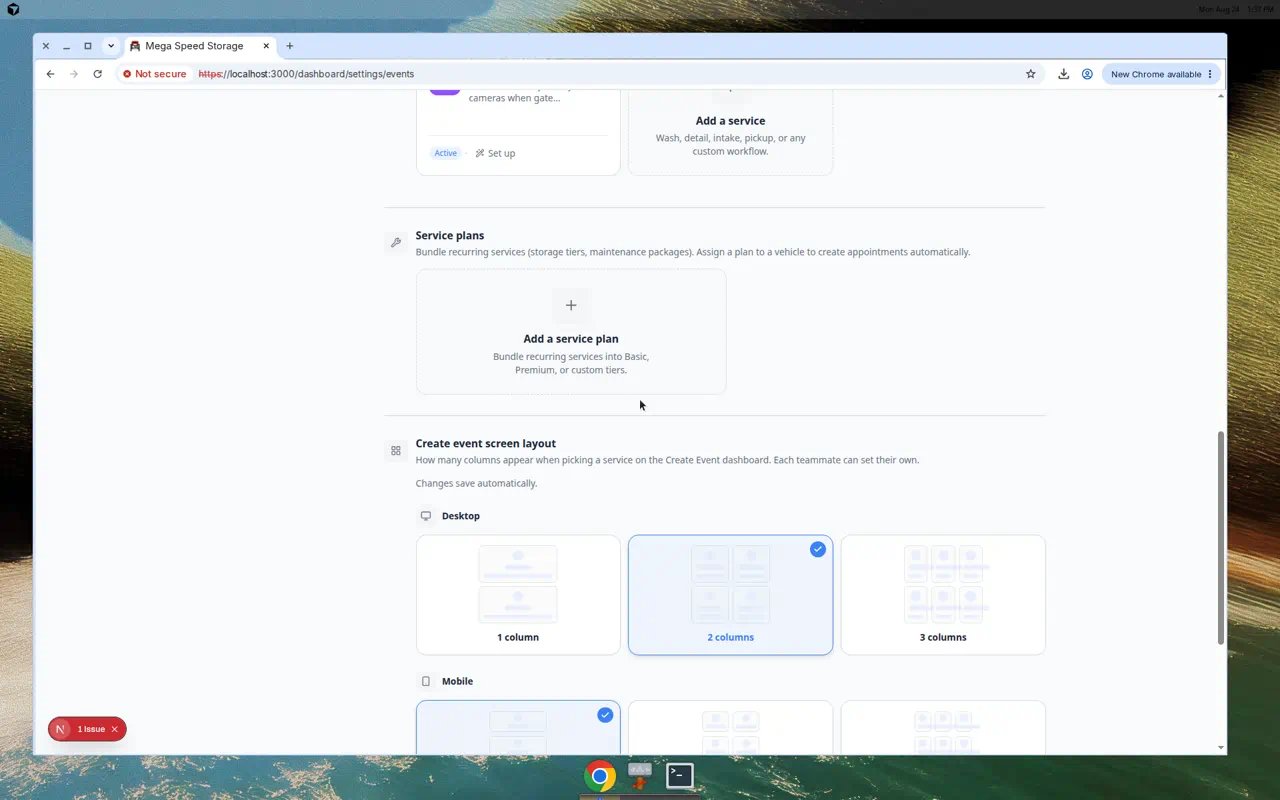Click the Active status badge
Screen dimensions: 1280x800
(445, 153)
